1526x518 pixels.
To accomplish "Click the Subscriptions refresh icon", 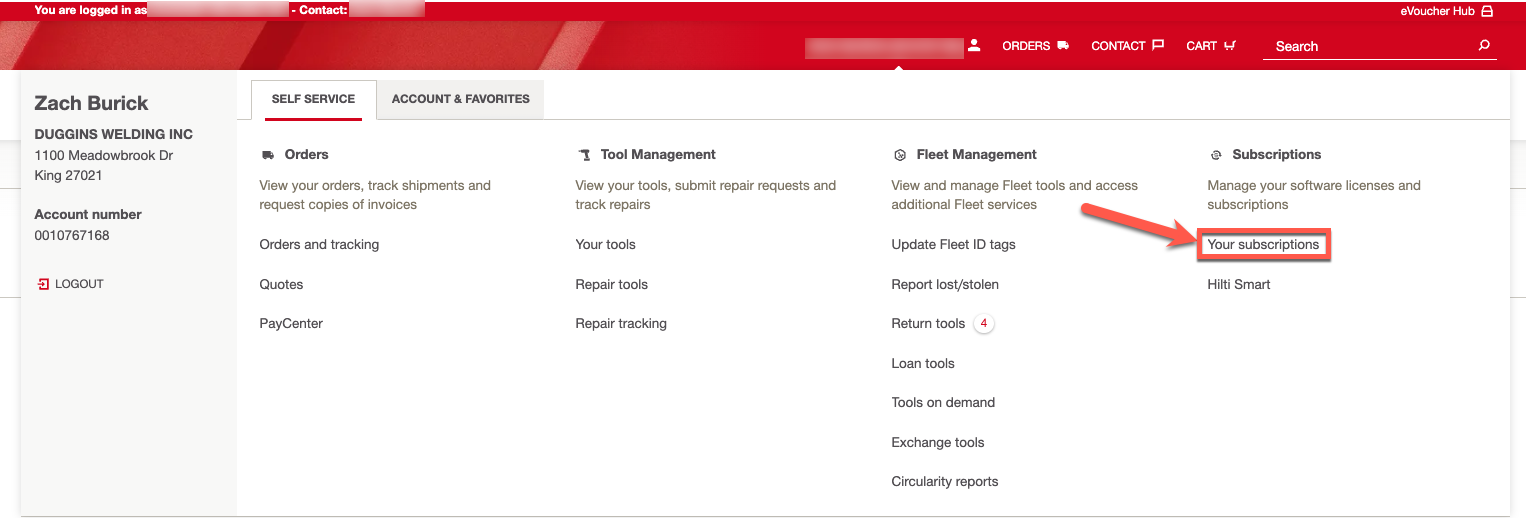I will (1216, 155).
